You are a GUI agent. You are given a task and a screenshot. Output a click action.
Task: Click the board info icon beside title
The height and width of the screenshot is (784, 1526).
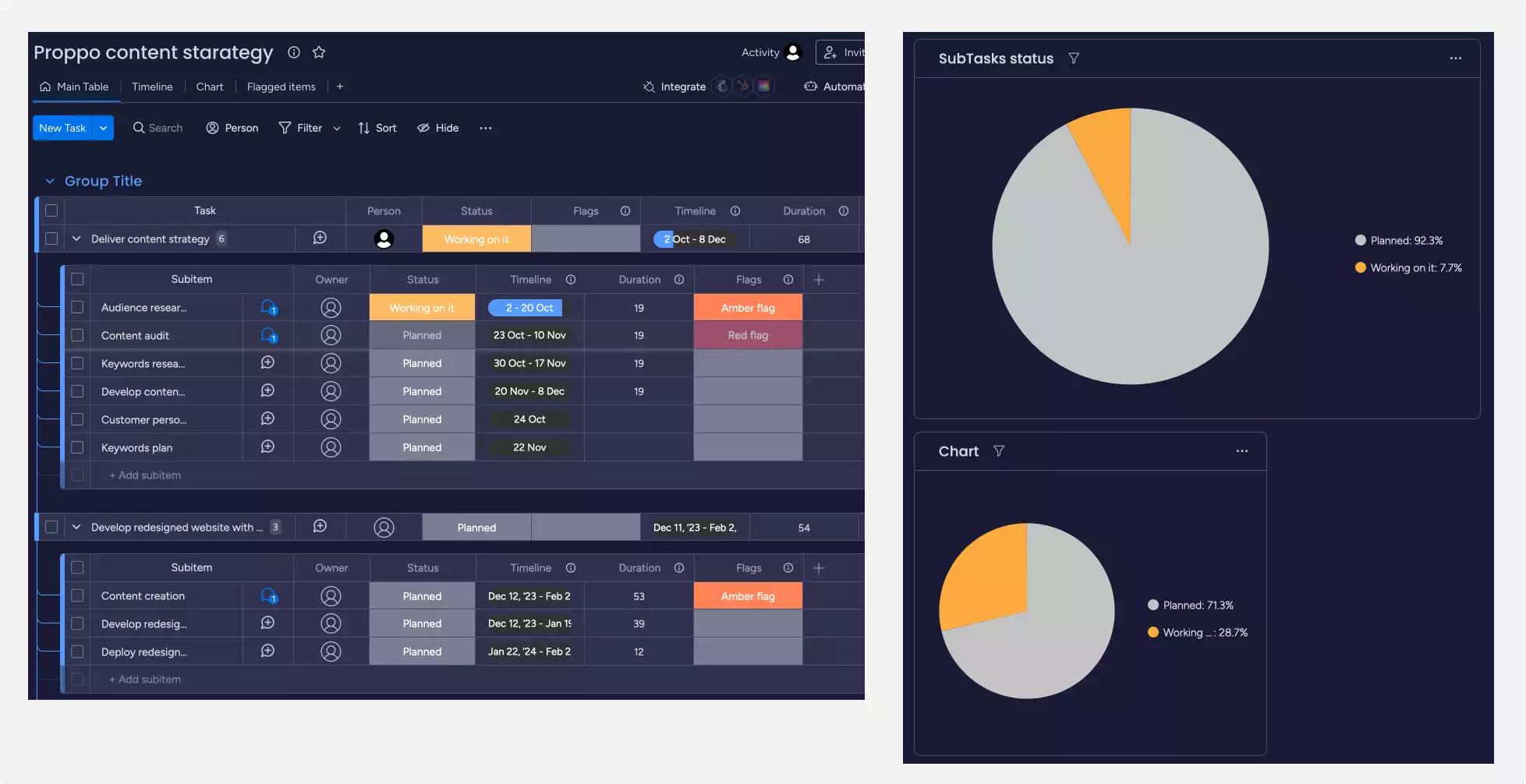pos(294,52)
